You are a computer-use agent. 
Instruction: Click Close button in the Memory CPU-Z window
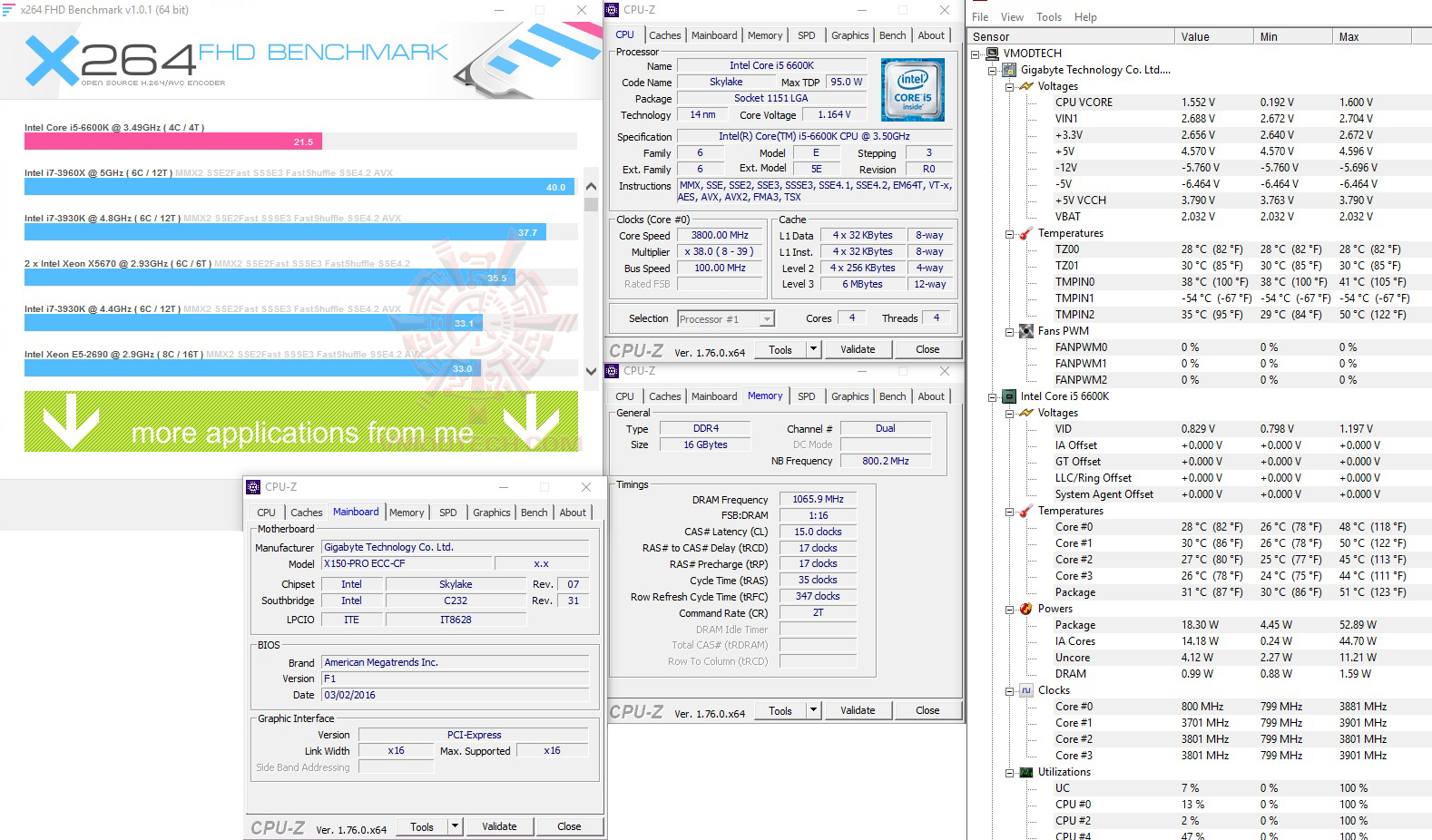tap(927, 710)
